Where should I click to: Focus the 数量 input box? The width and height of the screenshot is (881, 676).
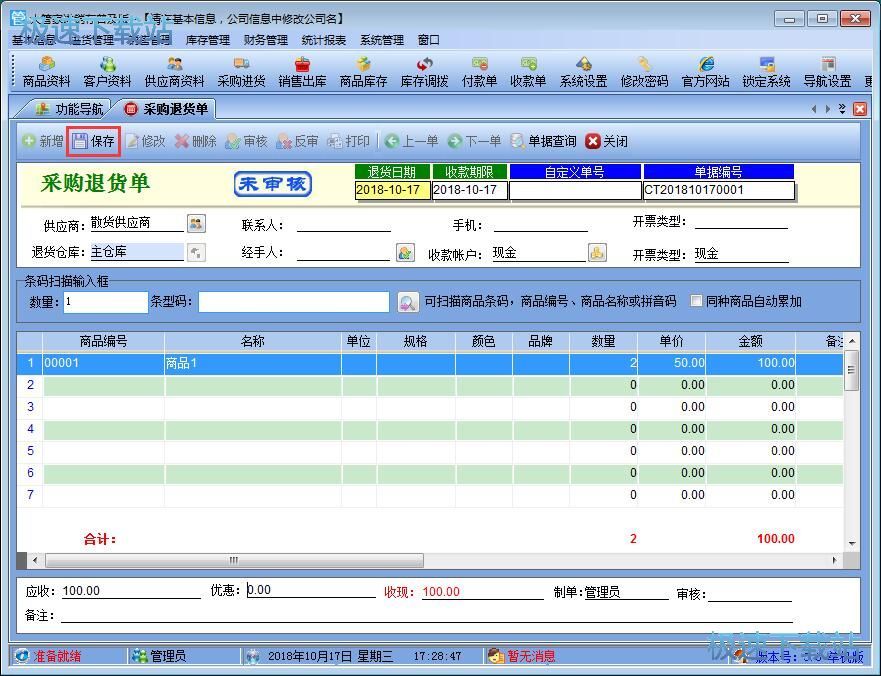coord(106,302)
